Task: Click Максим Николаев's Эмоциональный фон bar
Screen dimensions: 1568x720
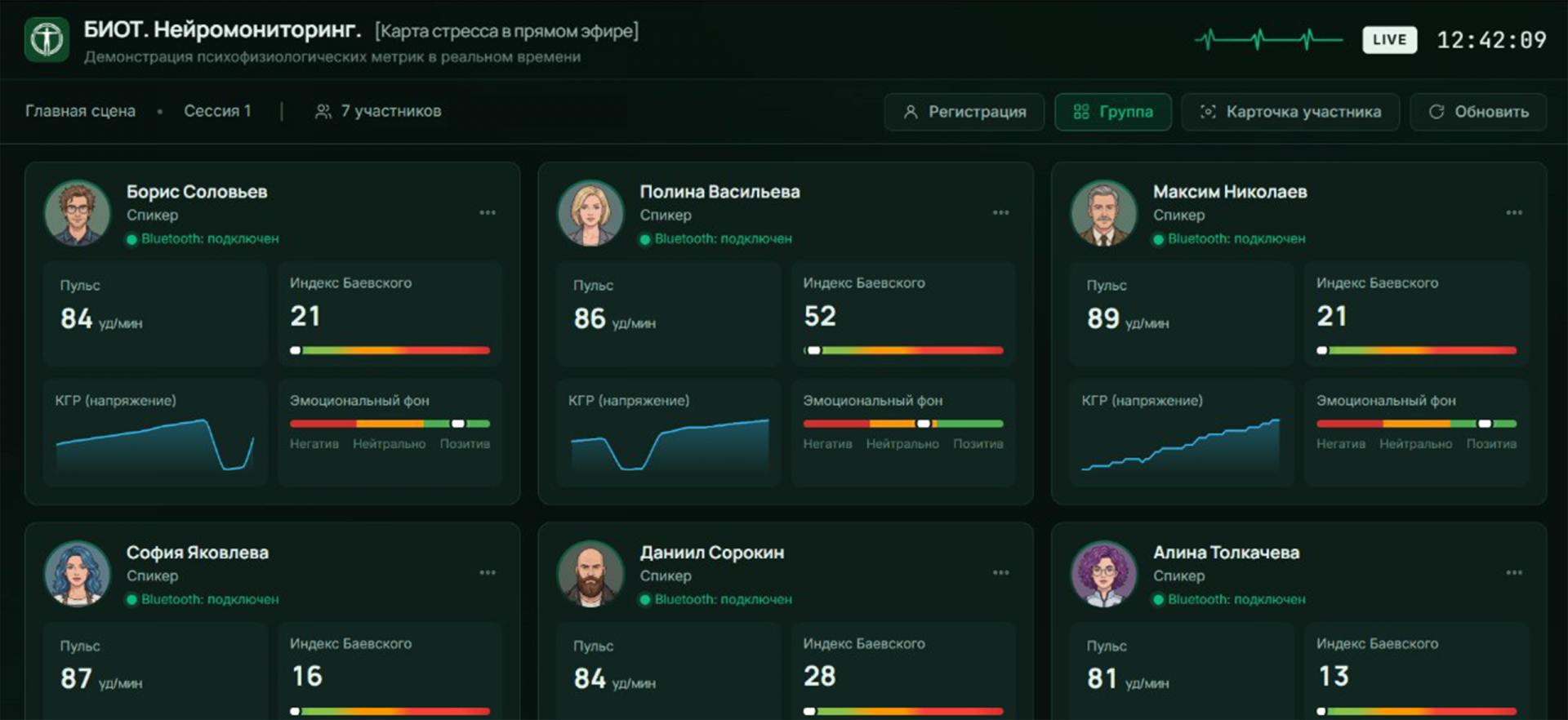Action: point(1416,424)
